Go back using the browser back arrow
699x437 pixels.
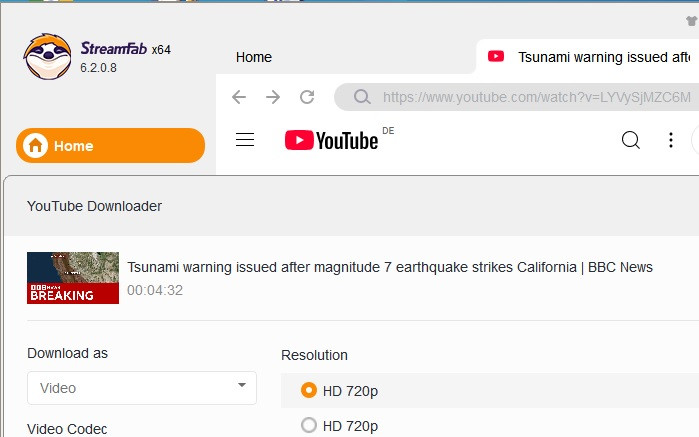tap(238, 97)
